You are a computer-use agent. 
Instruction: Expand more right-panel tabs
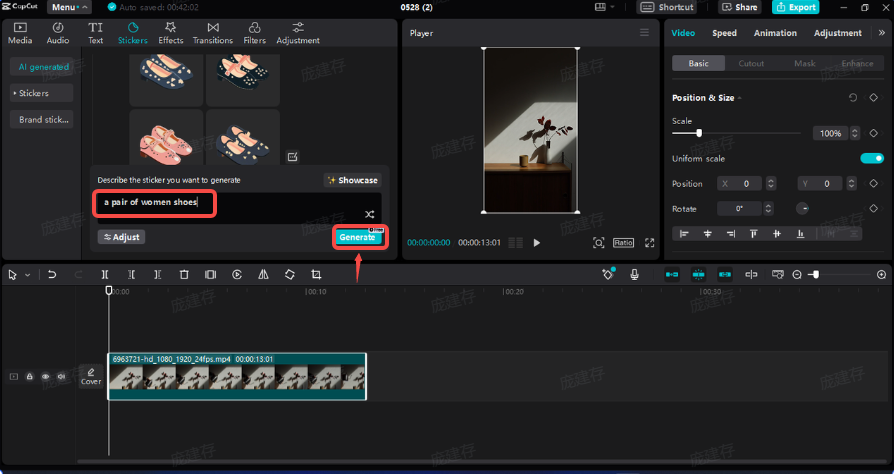click(882, 33)
